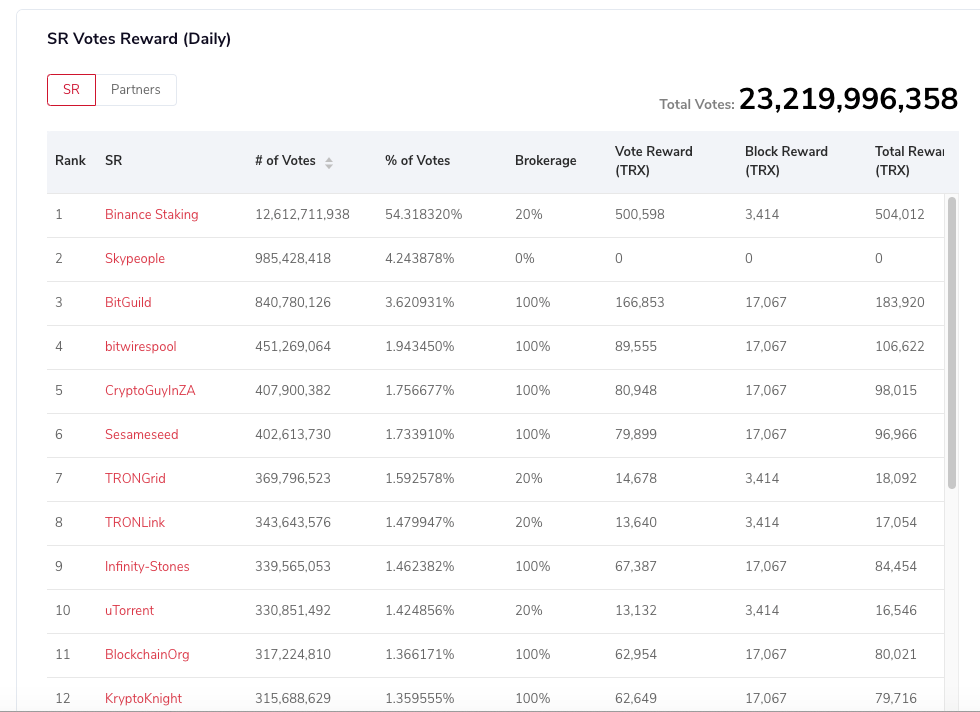
Task: Select vote reward cell 13,132
Action: coord(636,610)
